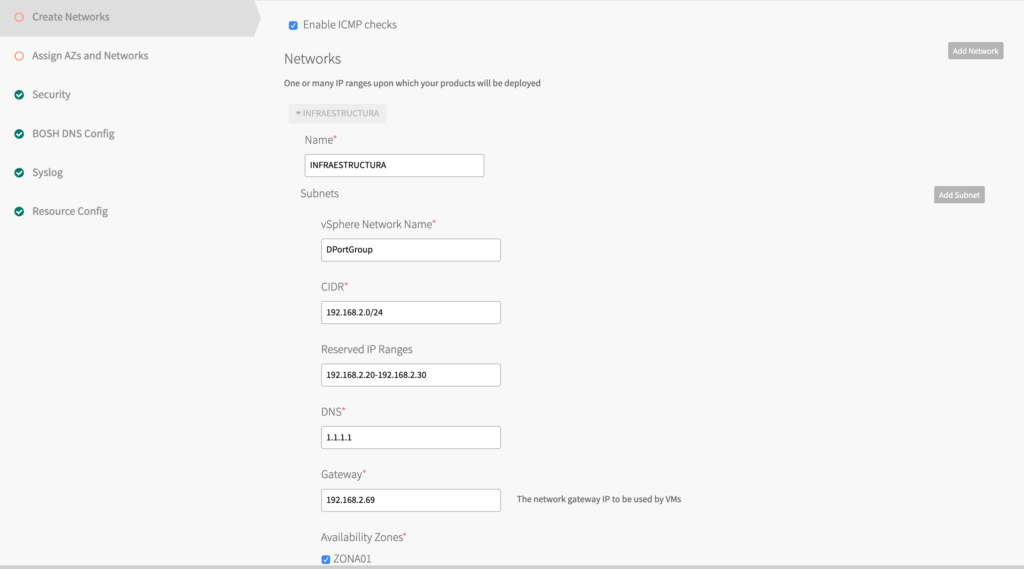This screenshot has width=1024, height=569.
Task: Click the green checkmark next to Security
Action: pyautogui.click(x=19, y=95)
